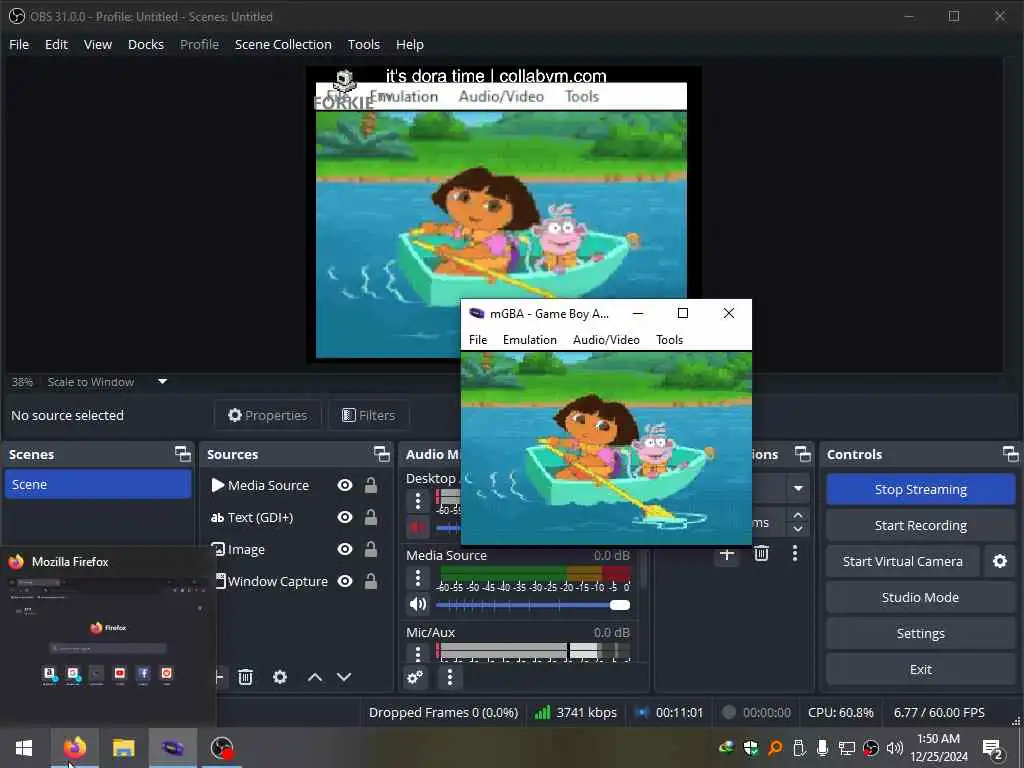
Task: Enter Studio Mode
Action: (x=920, y=597)
